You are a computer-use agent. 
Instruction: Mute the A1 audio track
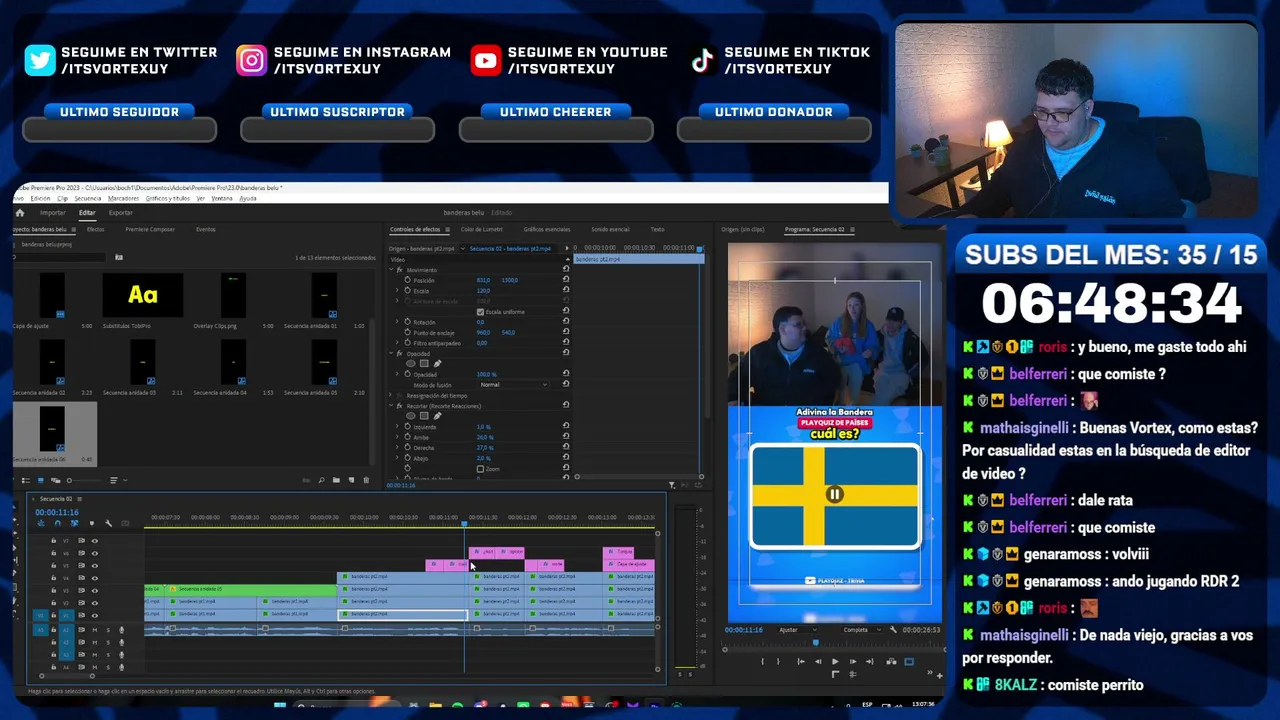(95, 630)
